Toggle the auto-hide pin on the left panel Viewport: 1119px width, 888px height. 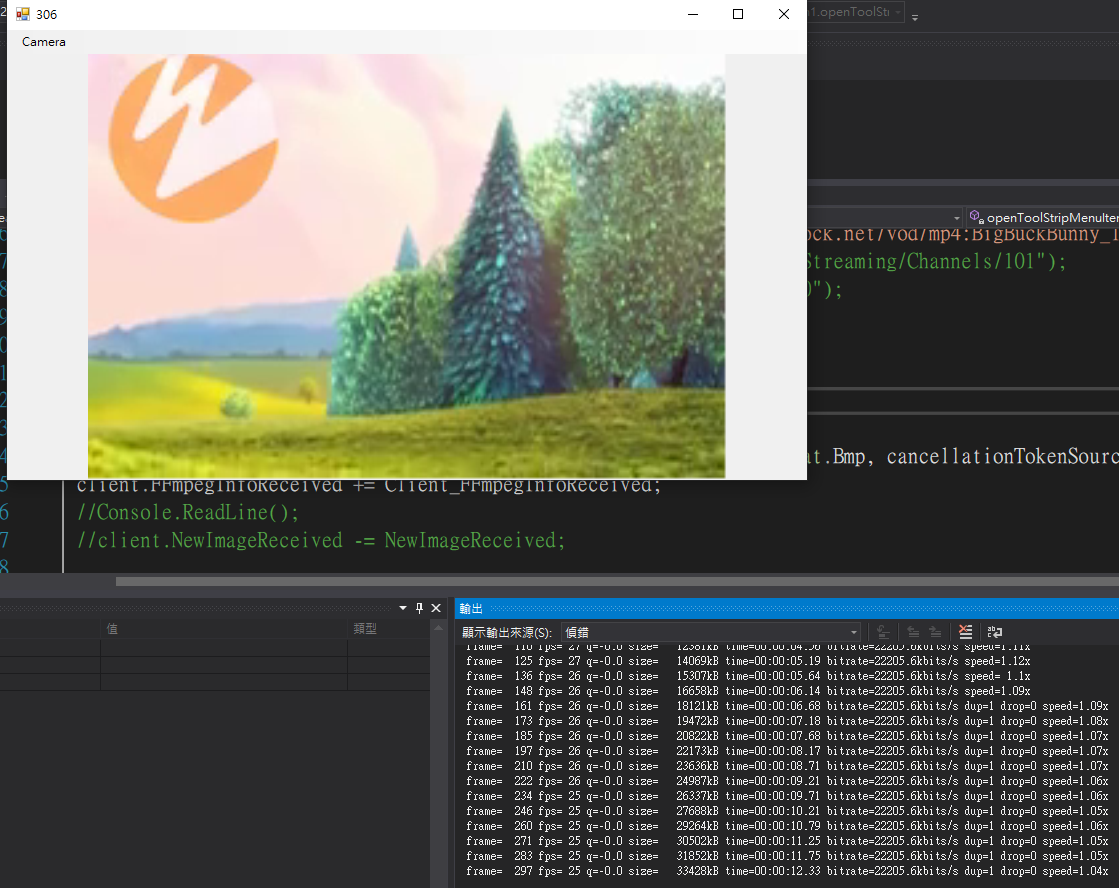(419, 608)
